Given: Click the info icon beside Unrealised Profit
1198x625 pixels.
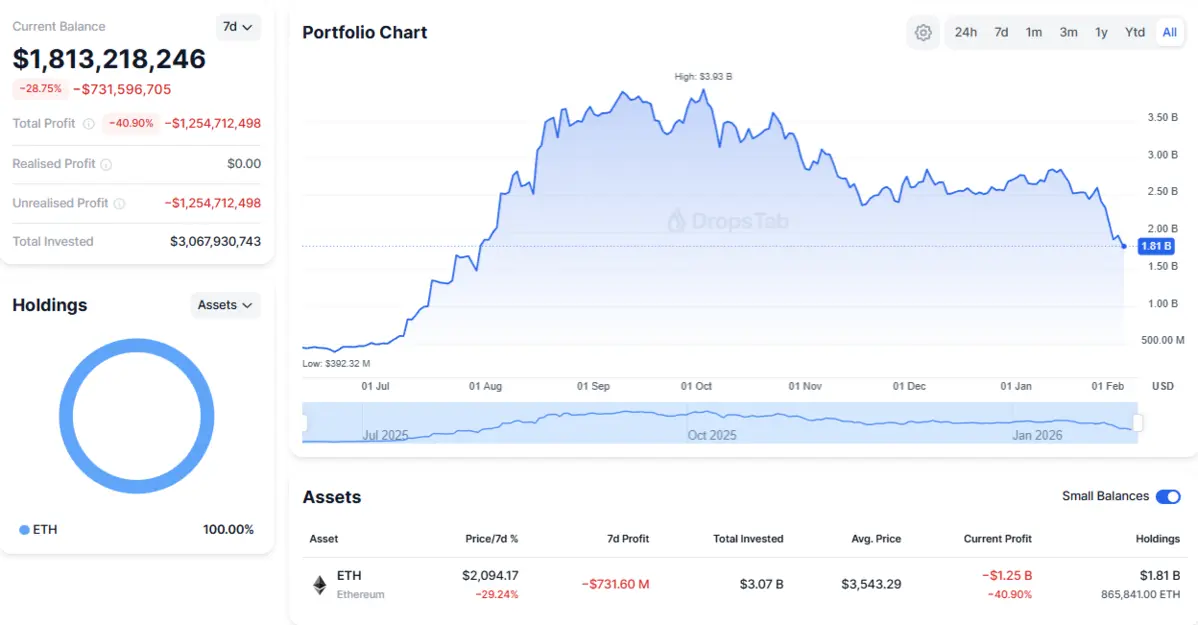Looking at the screenshot, I should pos(119,204).
